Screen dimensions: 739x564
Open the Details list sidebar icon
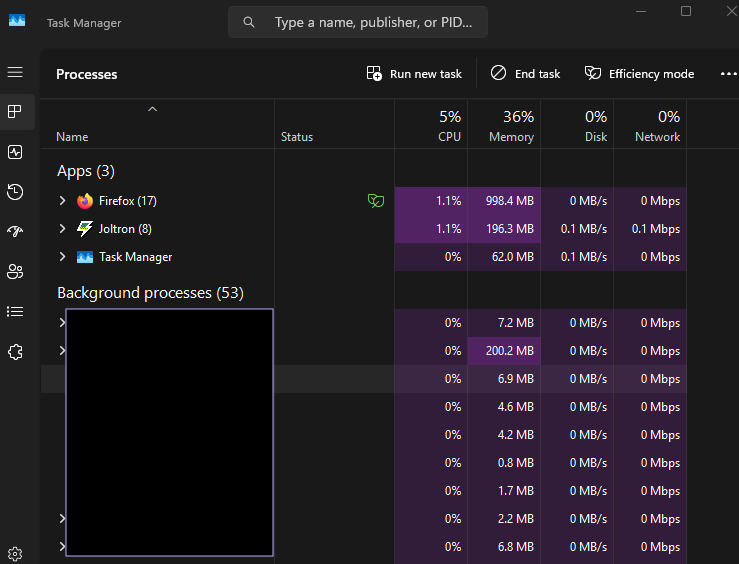pyautogui.click(x=15, y=312)
